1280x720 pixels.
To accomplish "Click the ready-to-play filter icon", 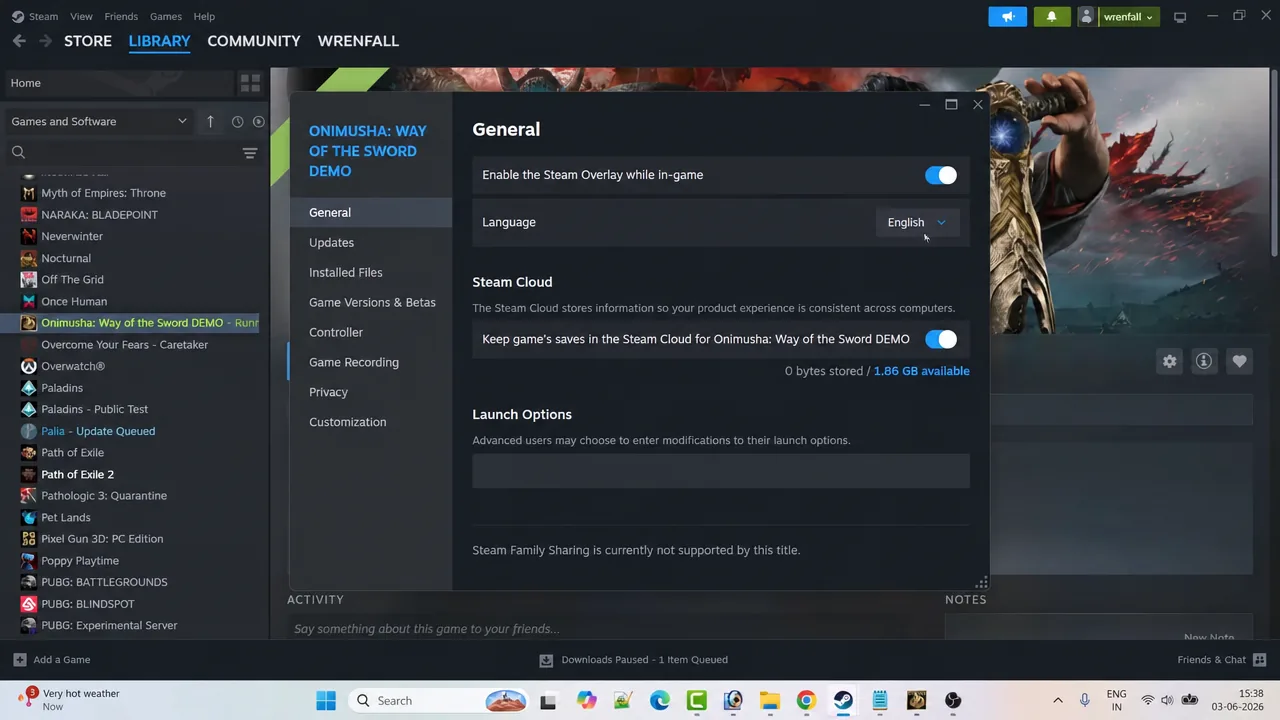I will [258, 122].
